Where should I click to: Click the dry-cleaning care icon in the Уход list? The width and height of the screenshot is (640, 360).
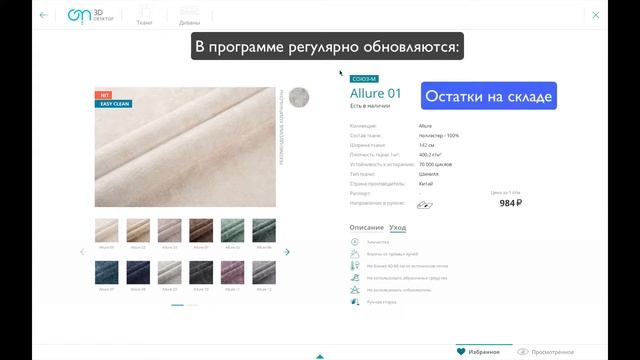[x=355, y=242]
